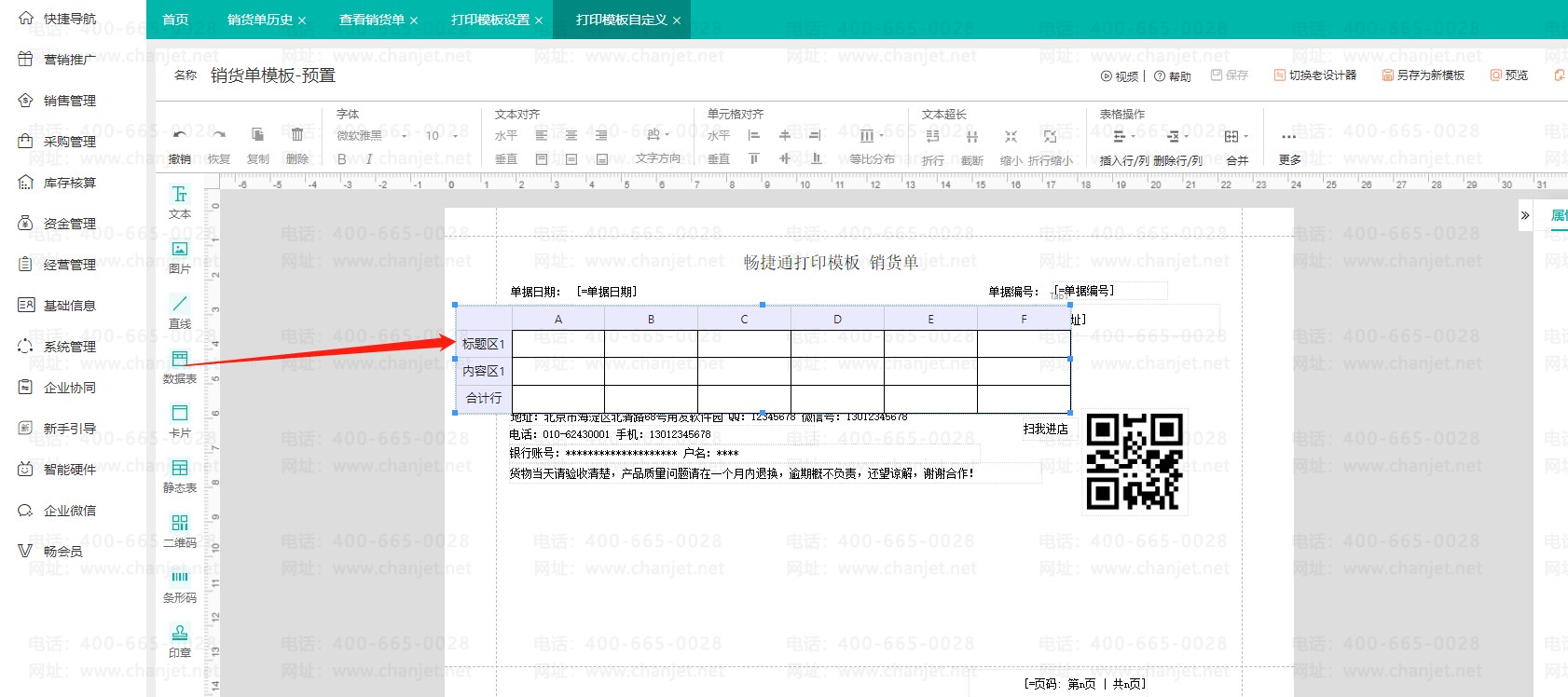Select the 文本 (Text) tool in left palette

[180, 201]
